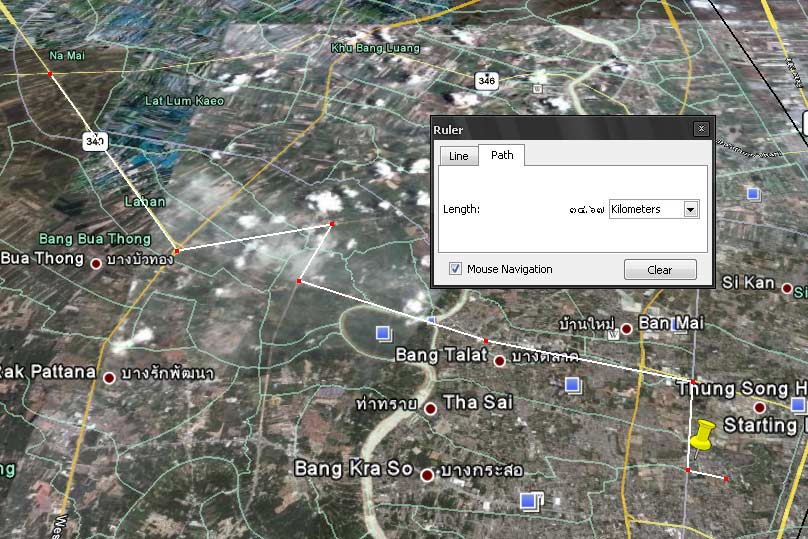Click the Bang Kra So place marker dot

[427, 474]
